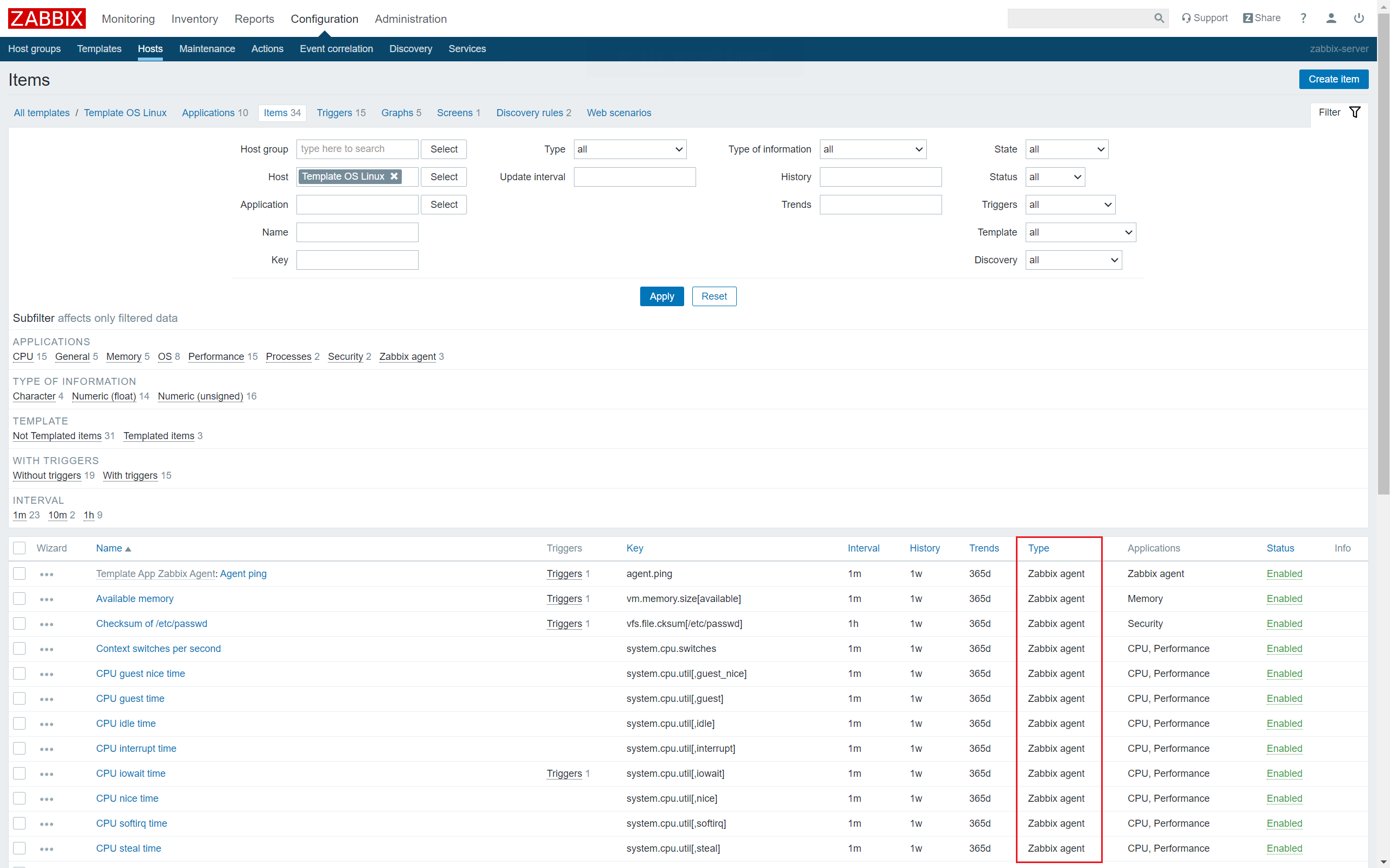
Task: Open wizard dots for CPU iowait time
Action: click(47, 774)
